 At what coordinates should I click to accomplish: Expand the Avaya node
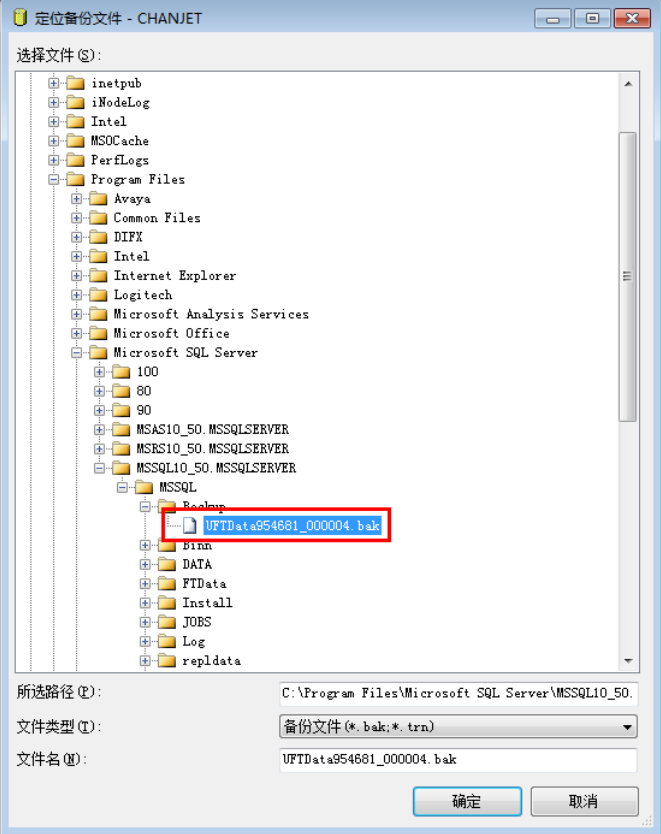click(77, 198)
